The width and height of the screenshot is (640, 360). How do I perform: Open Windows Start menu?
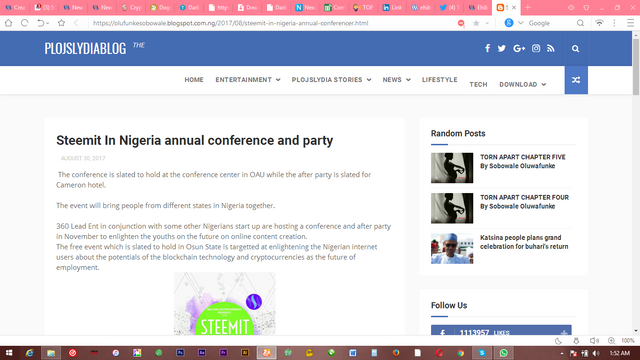9,353
